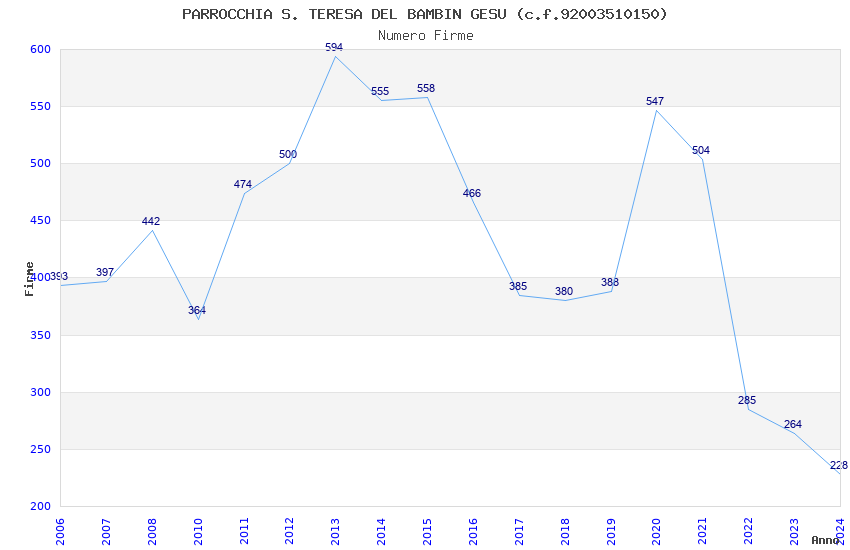Click the 397 data point label
This screenshot has width=850, height=550.
pyautogui.click(x=105, y=272)
